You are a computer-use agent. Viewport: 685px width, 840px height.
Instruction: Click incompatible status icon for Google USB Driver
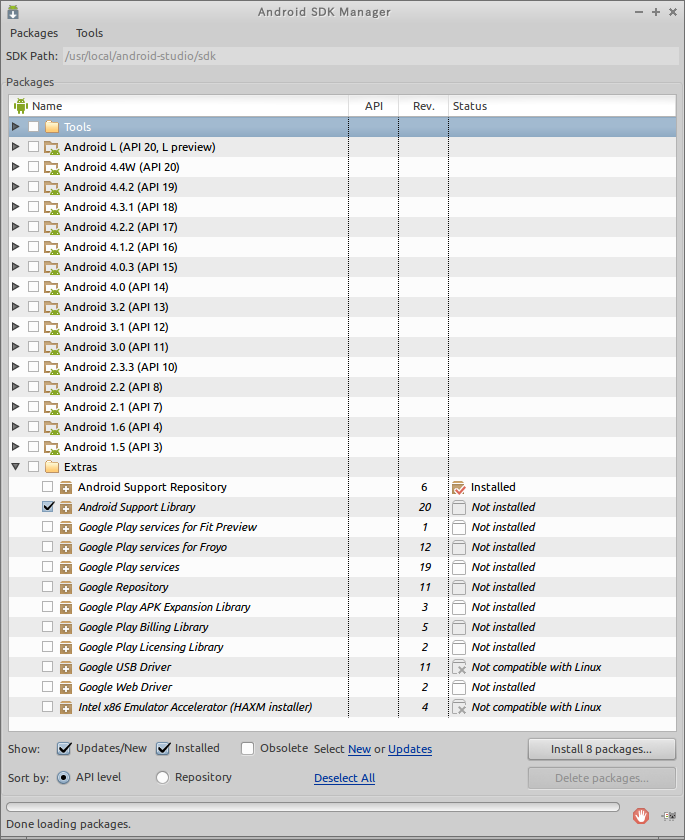click(x=459, y=668)
